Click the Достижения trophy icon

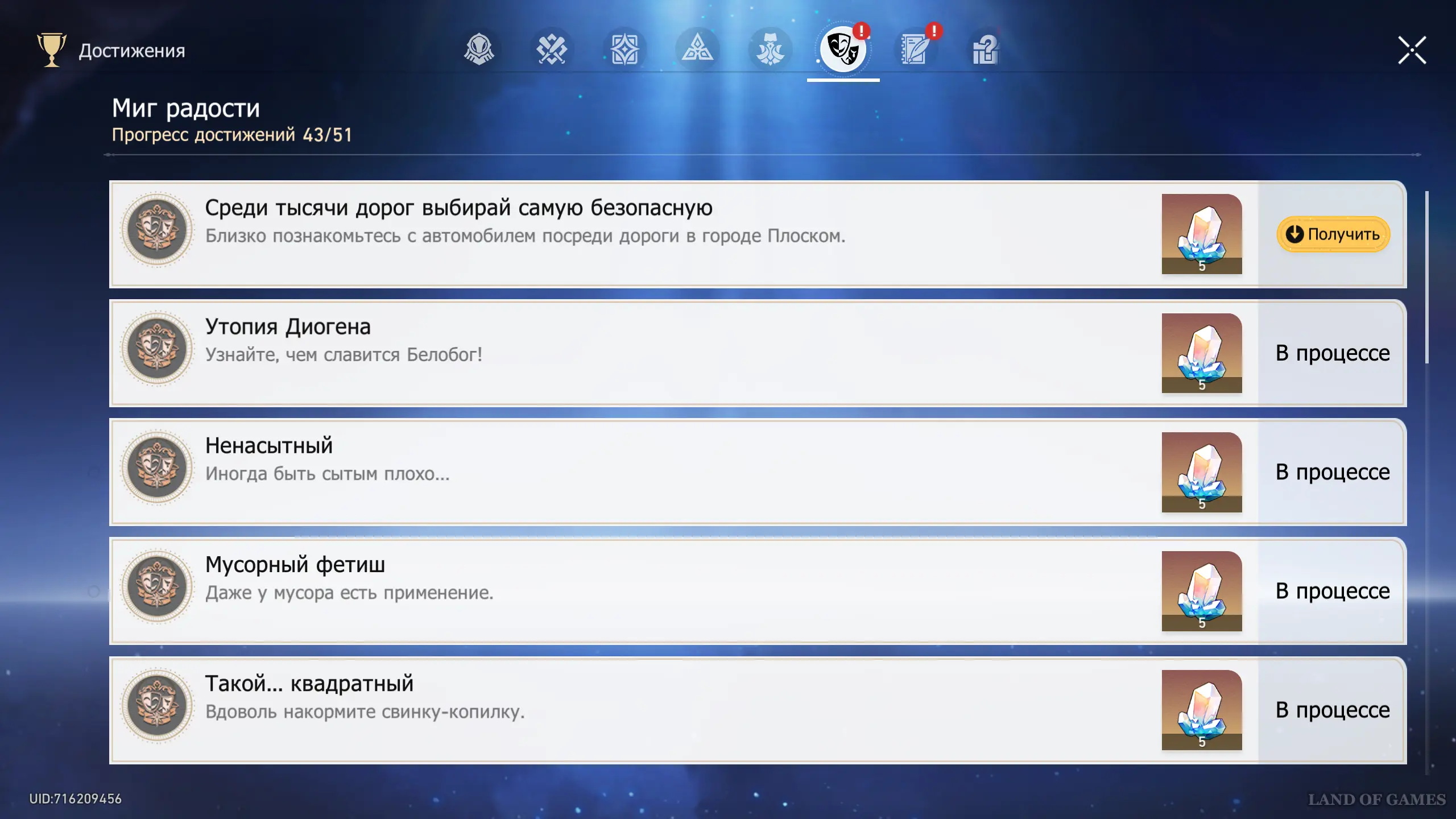click(x=51, y=50)
